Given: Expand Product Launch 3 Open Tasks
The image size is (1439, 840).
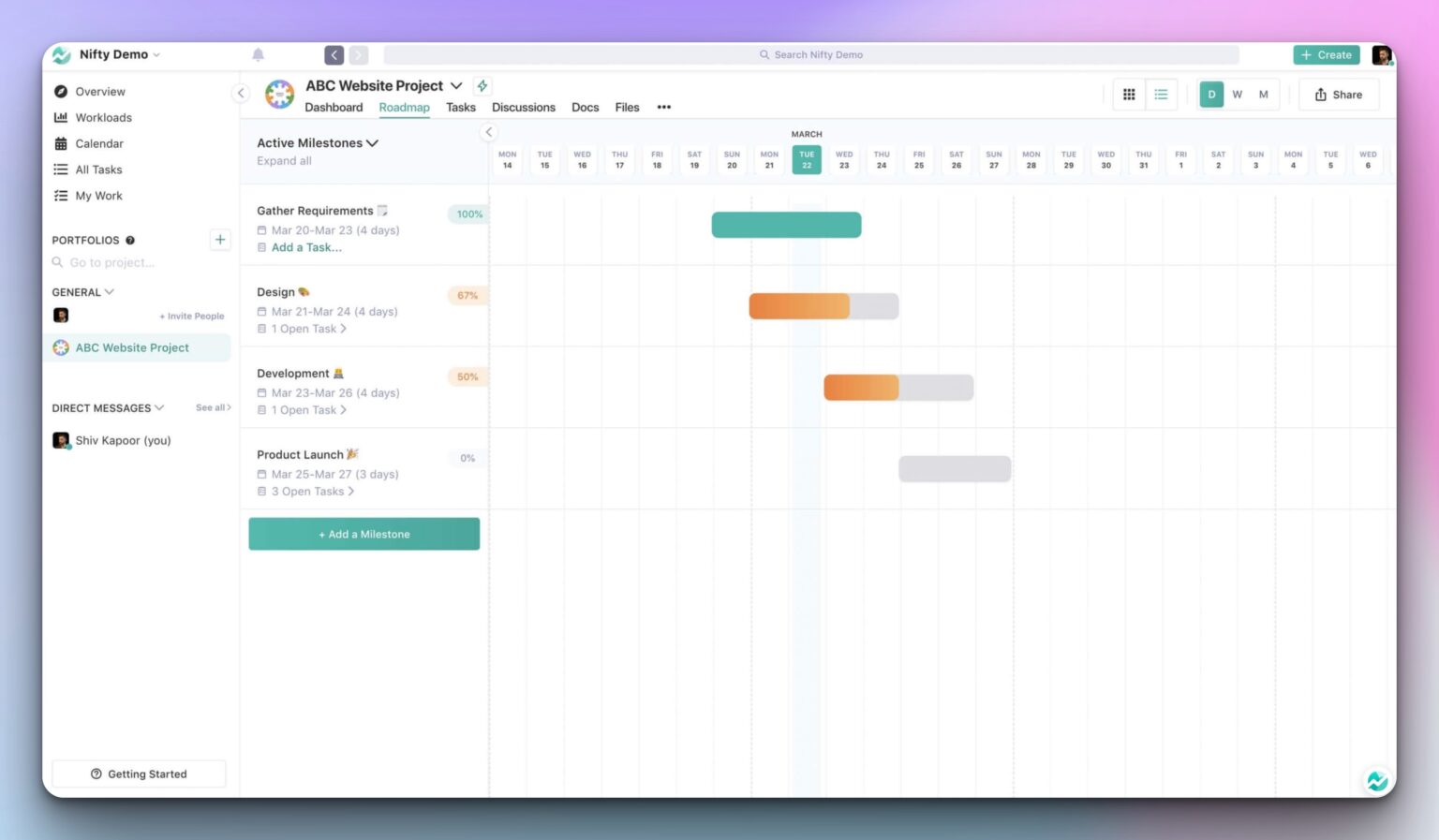Looking at the screenshot, I should [312, 492].
